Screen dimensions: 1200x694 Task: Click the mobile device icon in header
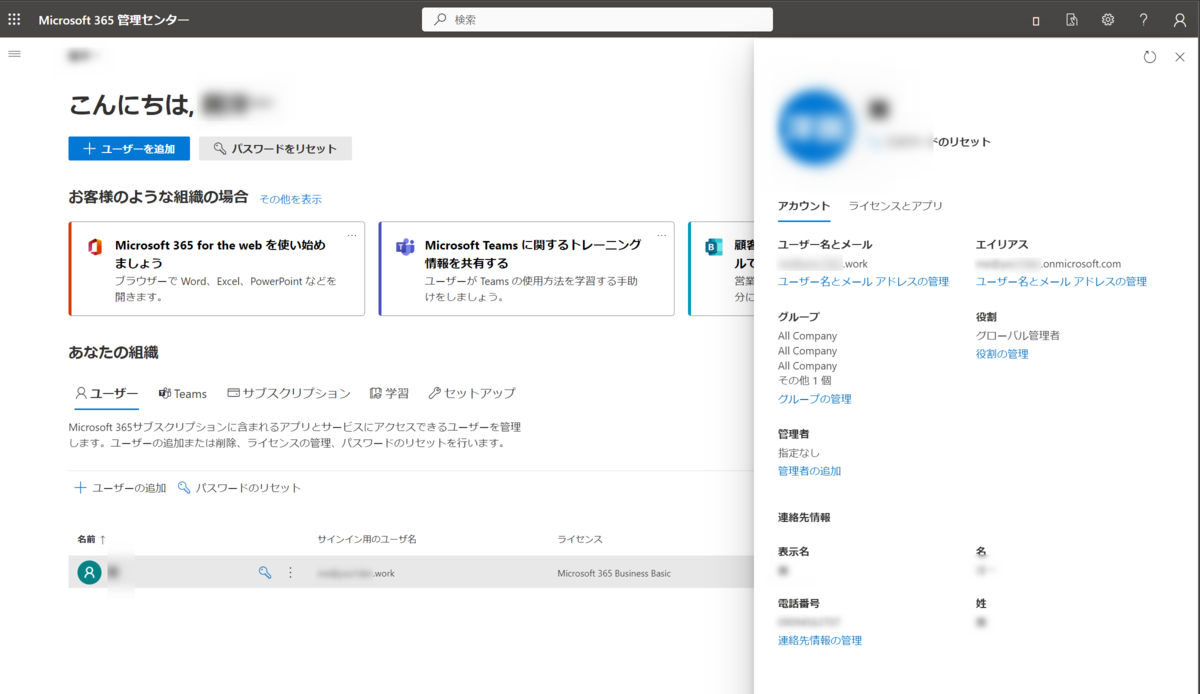(1036, 20)
